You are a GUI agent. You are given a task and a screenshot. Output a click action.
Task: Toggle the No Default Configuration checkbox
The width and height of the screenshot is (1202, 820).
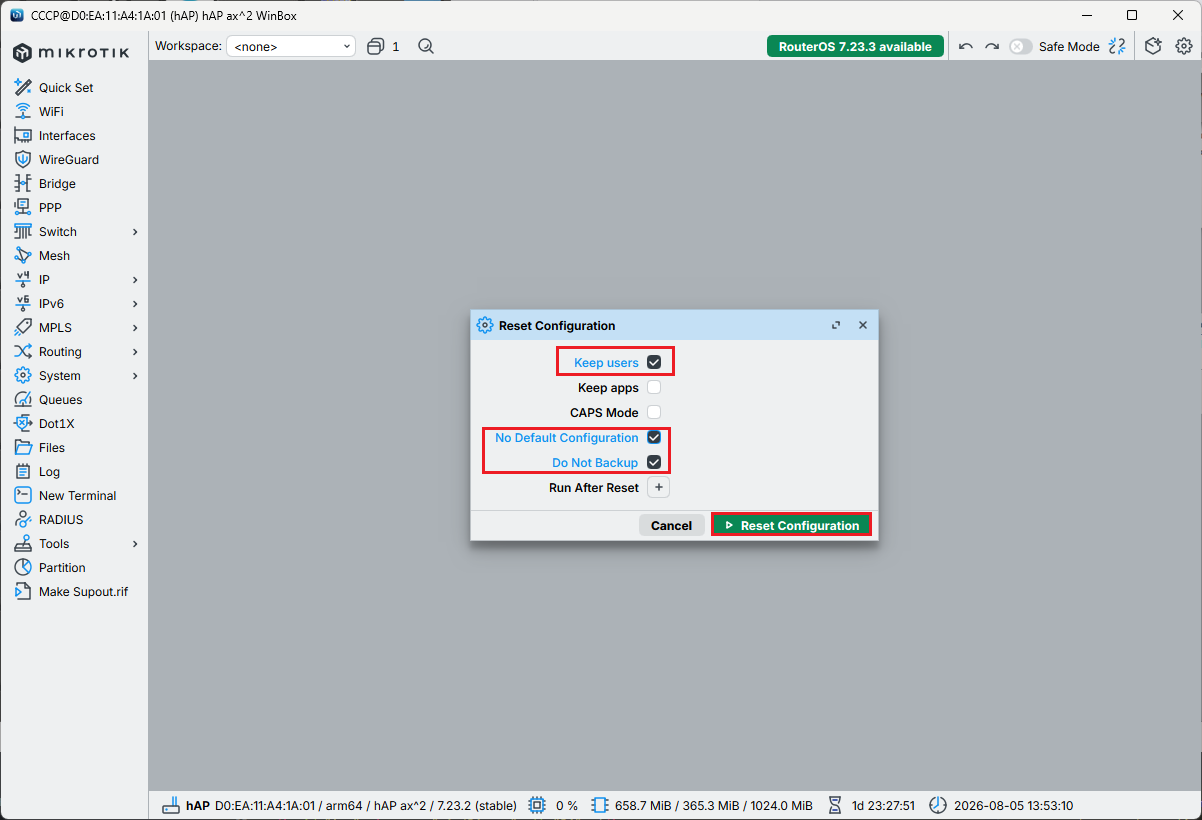click(x=654, y=437)
